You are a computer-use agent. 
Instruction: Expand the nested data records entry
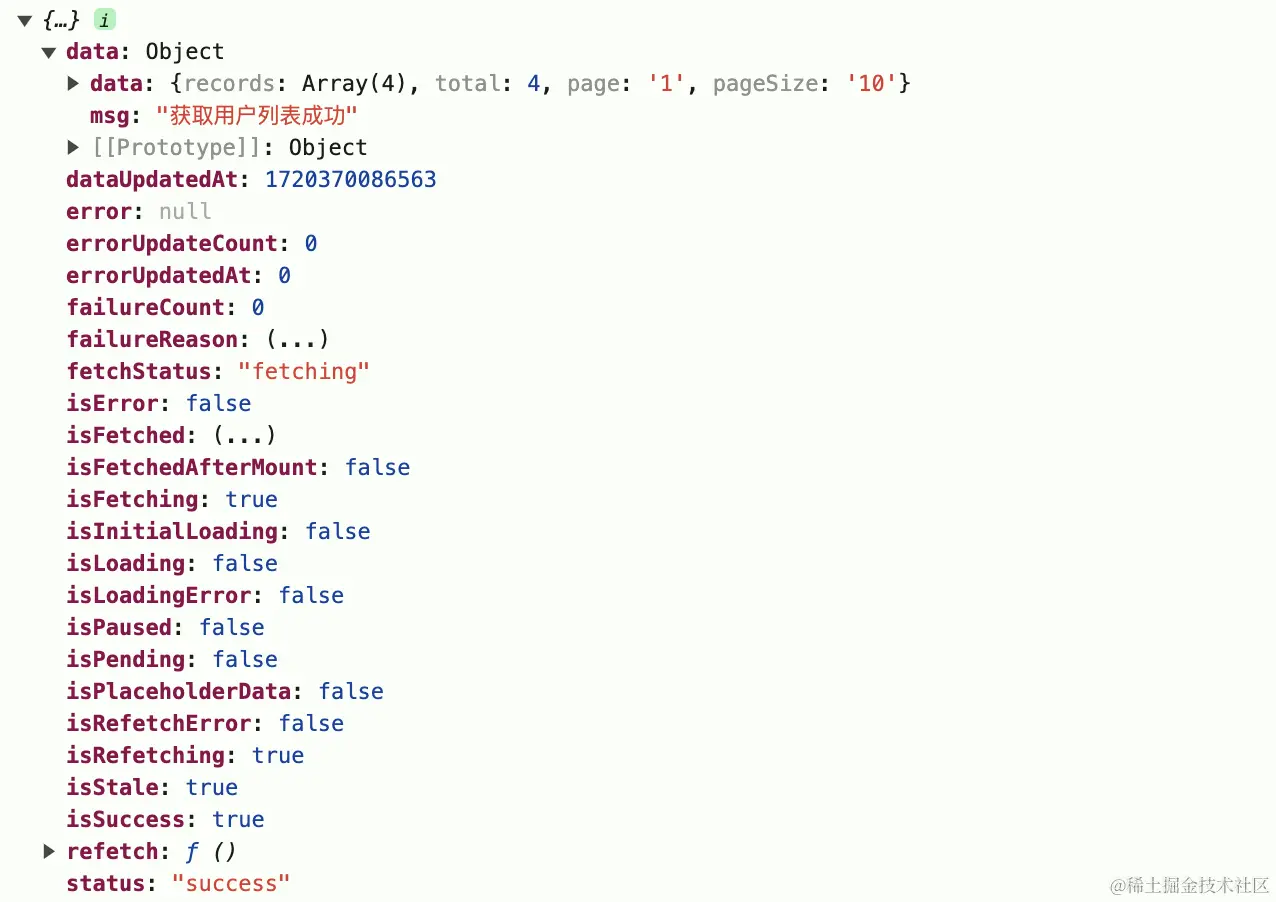coord(73,83)
